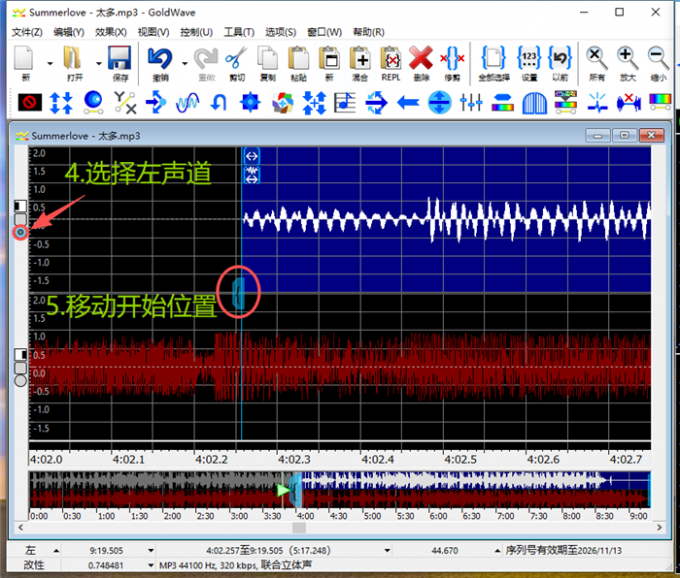Expand the dropdown arrow beside Open (打开)
Viewport: 680px width, 578px height.
pyautogui.click(x=97, y=62)
